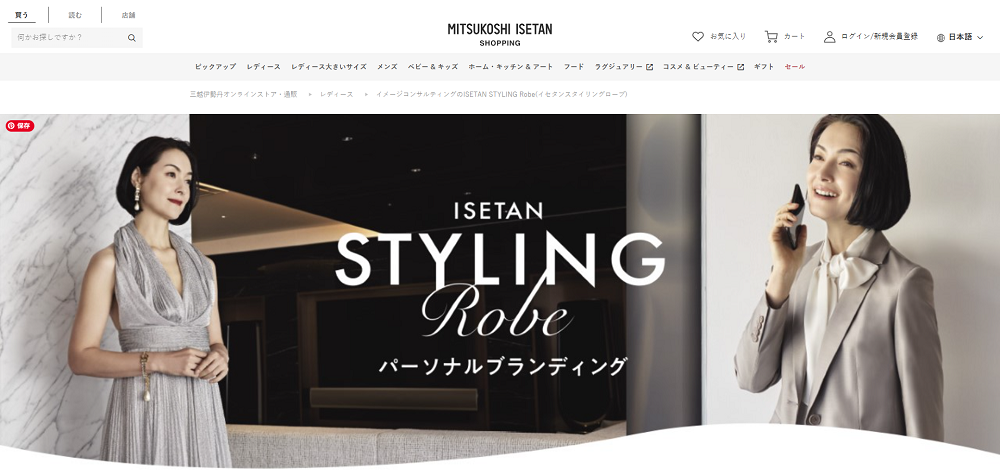Click the login person icon
Viewport: 1000px width, 471px height.
(x=829, y=36)
